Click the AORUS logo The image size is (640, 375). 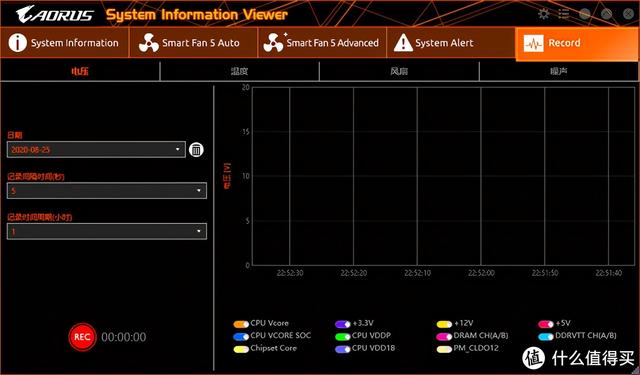pos(55,14)
